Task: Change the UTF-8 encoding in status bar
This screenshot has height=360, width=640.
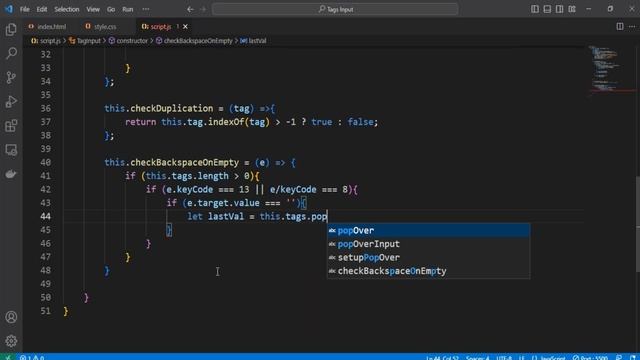Action: pyautogui.click(x=504, y=358)
